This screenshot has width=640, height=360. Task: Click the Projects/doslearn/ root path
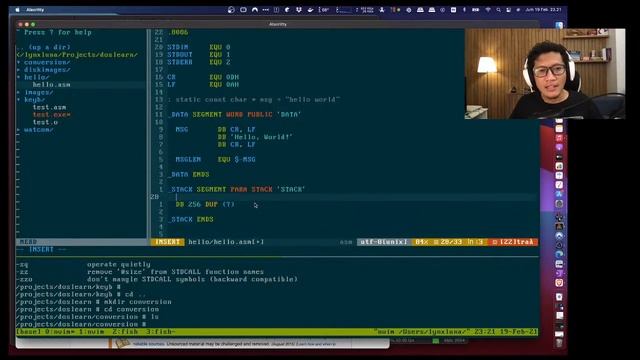point(77,55)
